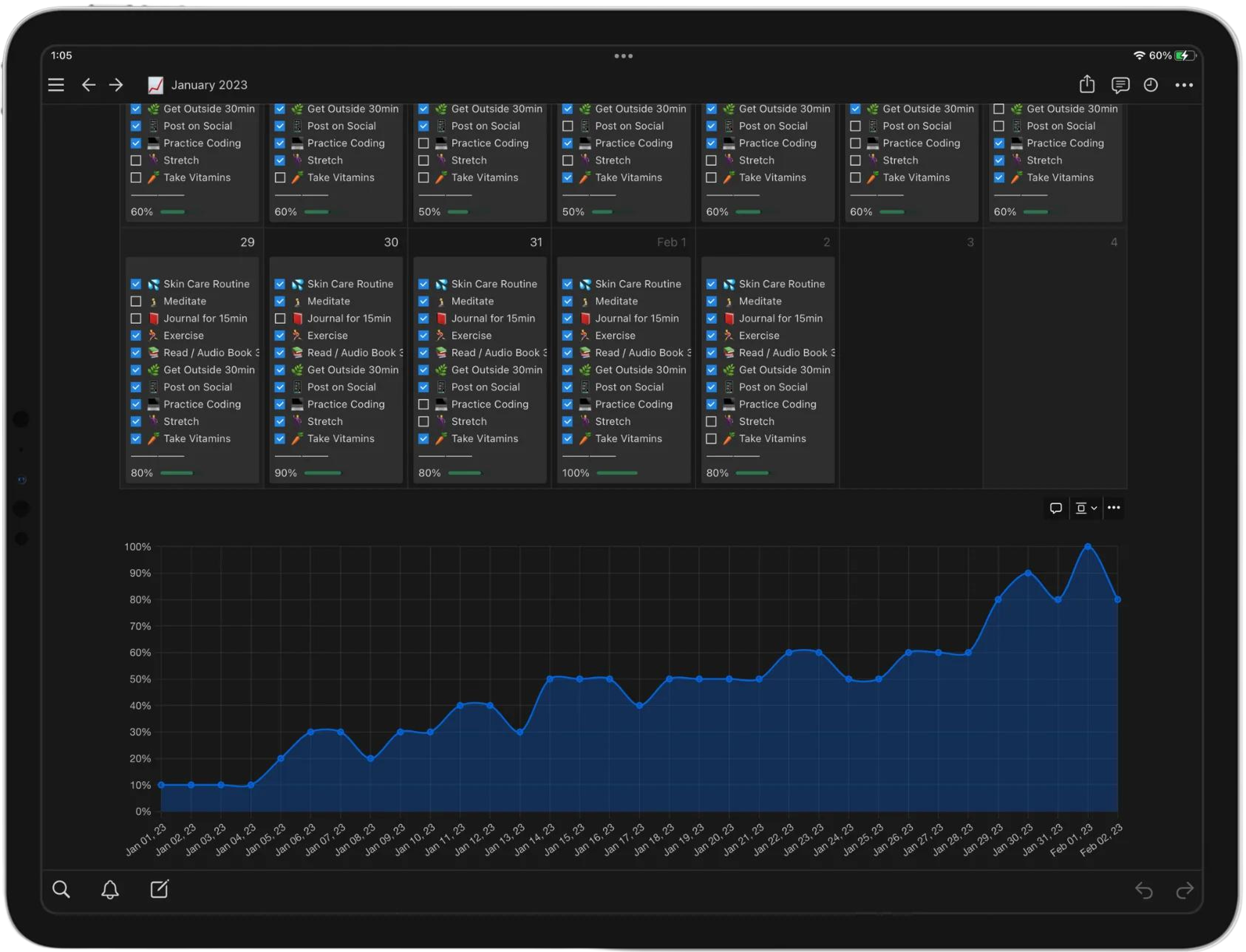Image resolution: width=1246 pixels, height=952 pixels.
Task: Open page history clock icon
Action: coord(1151,85)
